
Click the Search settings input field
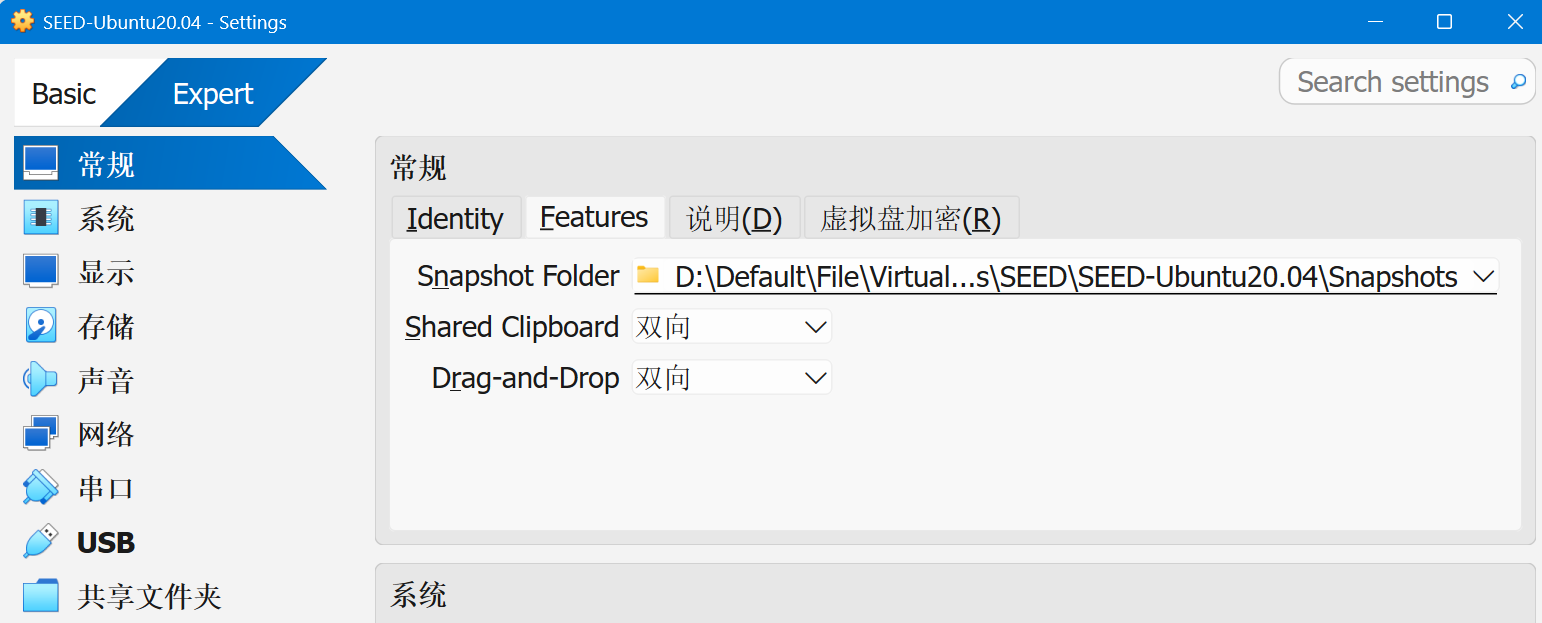[x=1392, y=82]
